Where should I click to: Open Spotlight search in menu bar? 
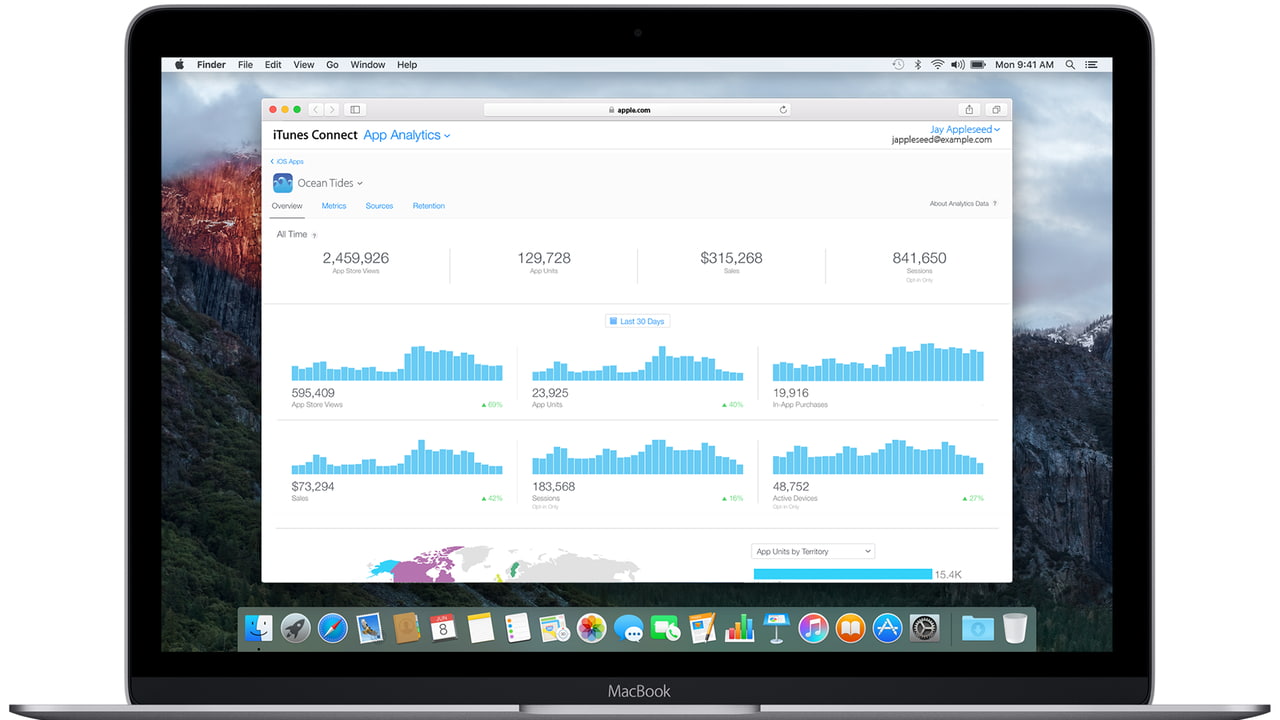[1070, 65]
